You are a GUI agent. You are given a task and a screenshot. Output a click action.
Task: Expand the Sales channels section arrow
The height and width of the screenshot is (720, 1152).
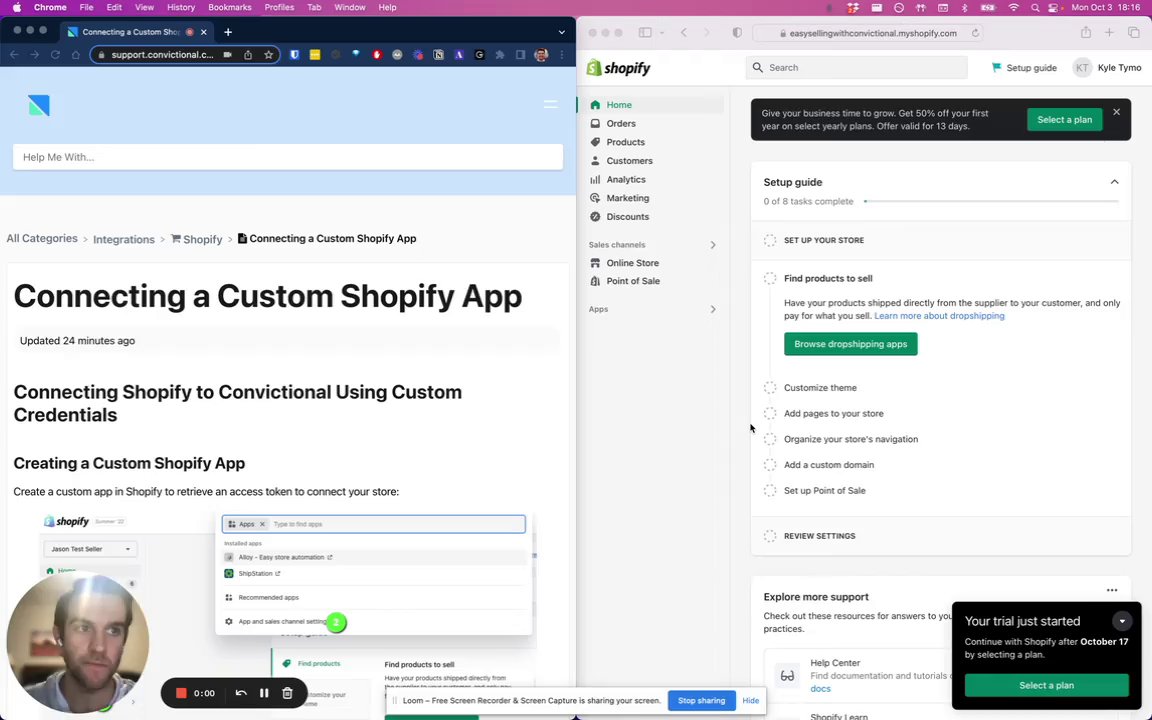click(x=713, y=245)
